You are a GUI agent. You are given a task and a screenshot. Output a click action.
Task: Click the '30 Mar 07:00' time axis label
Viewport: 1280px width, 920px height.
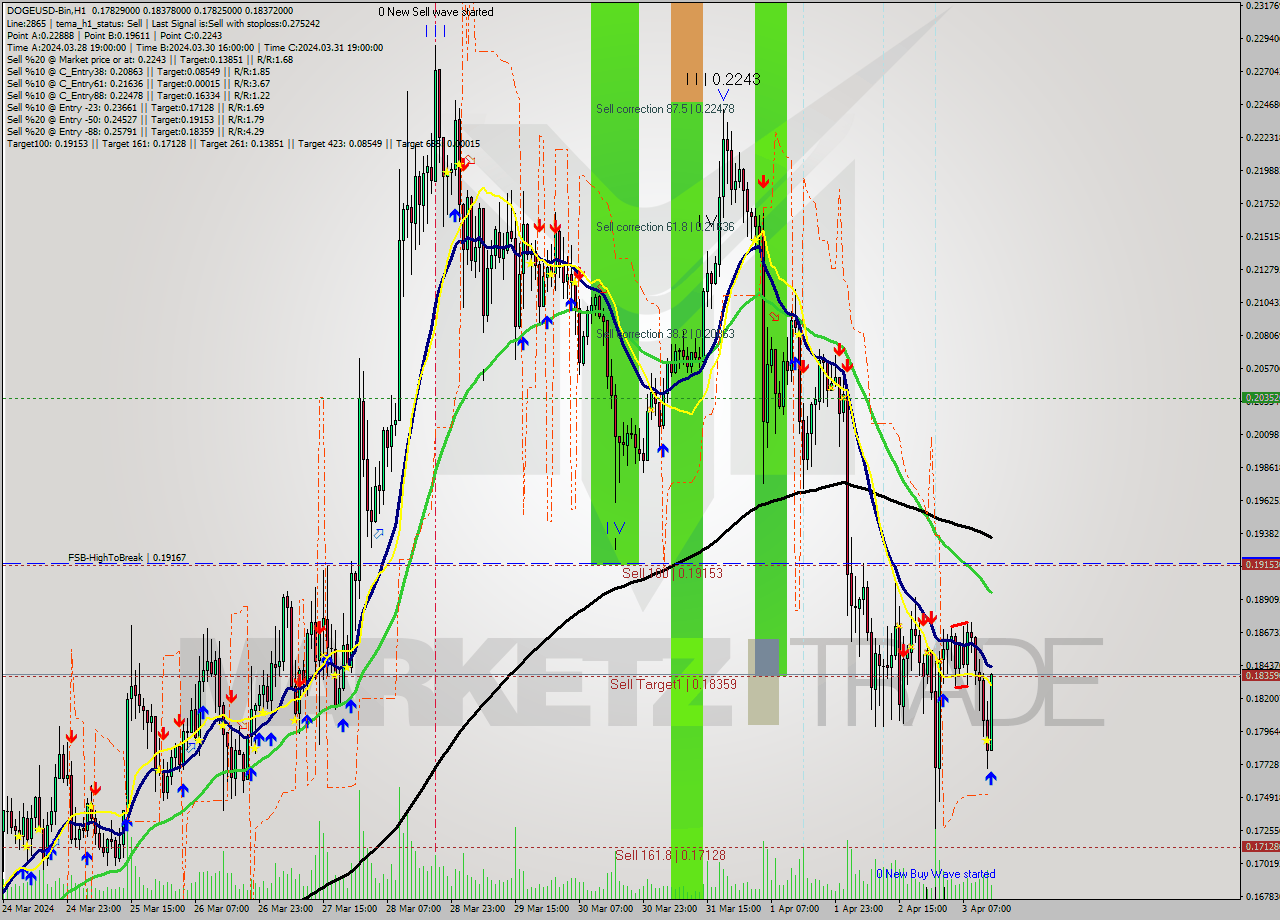point(606,910)
